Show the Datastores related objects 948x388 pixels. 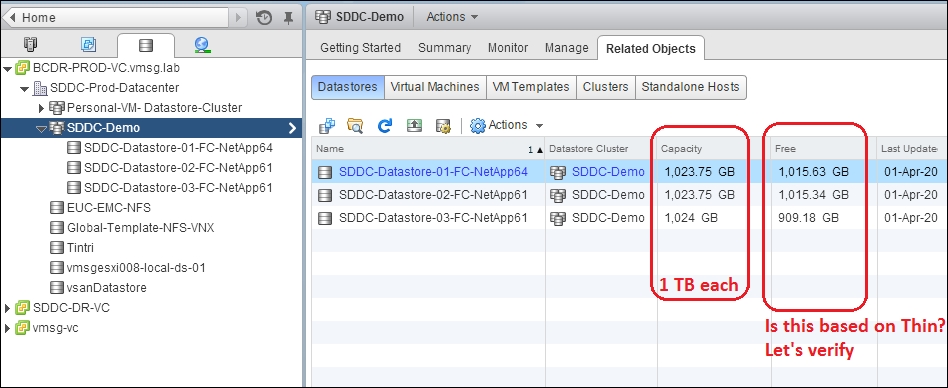coord(348,87)
